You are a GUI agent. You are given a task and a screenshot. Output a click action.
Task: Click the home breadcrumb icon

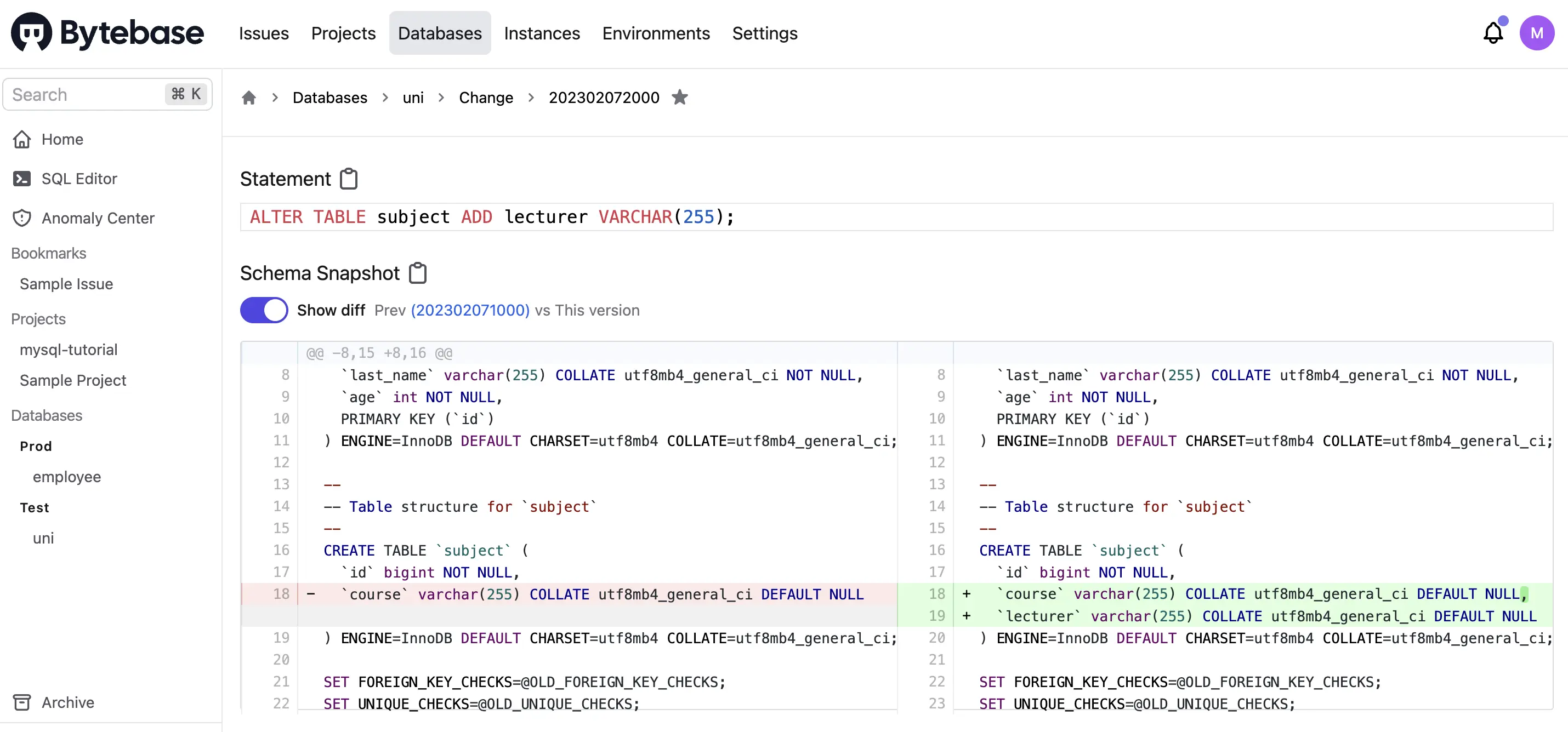[248, 98]
